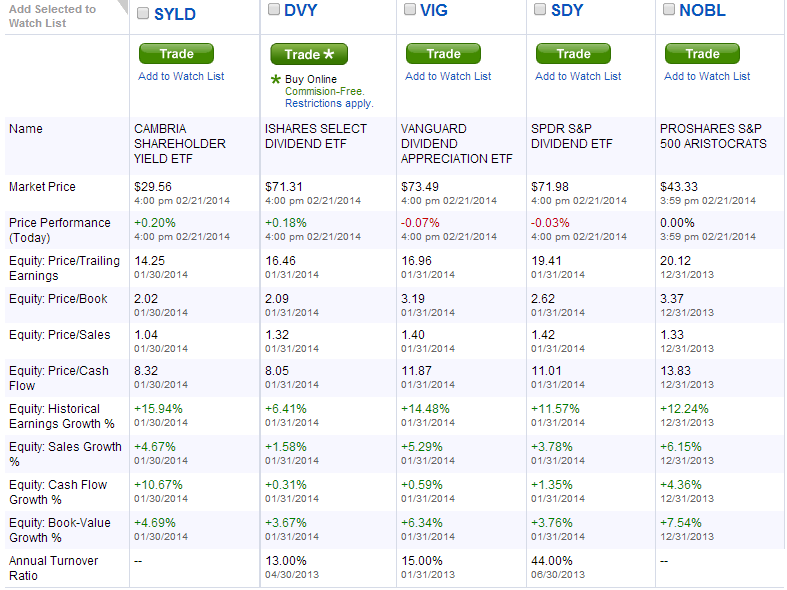
Task: Check the SYLD selection checkbox
Action: click(143, 13)
